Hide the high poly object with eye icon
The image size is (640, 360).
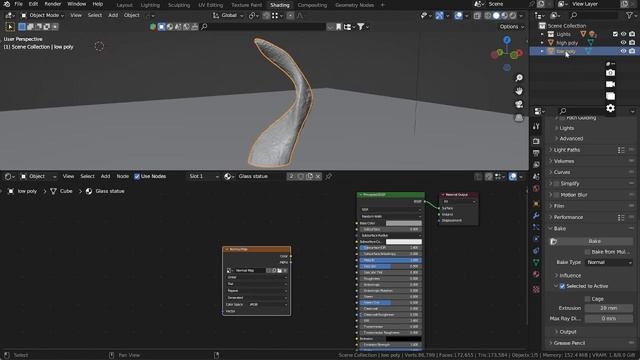pyautogui.click(x=623, y=42)
